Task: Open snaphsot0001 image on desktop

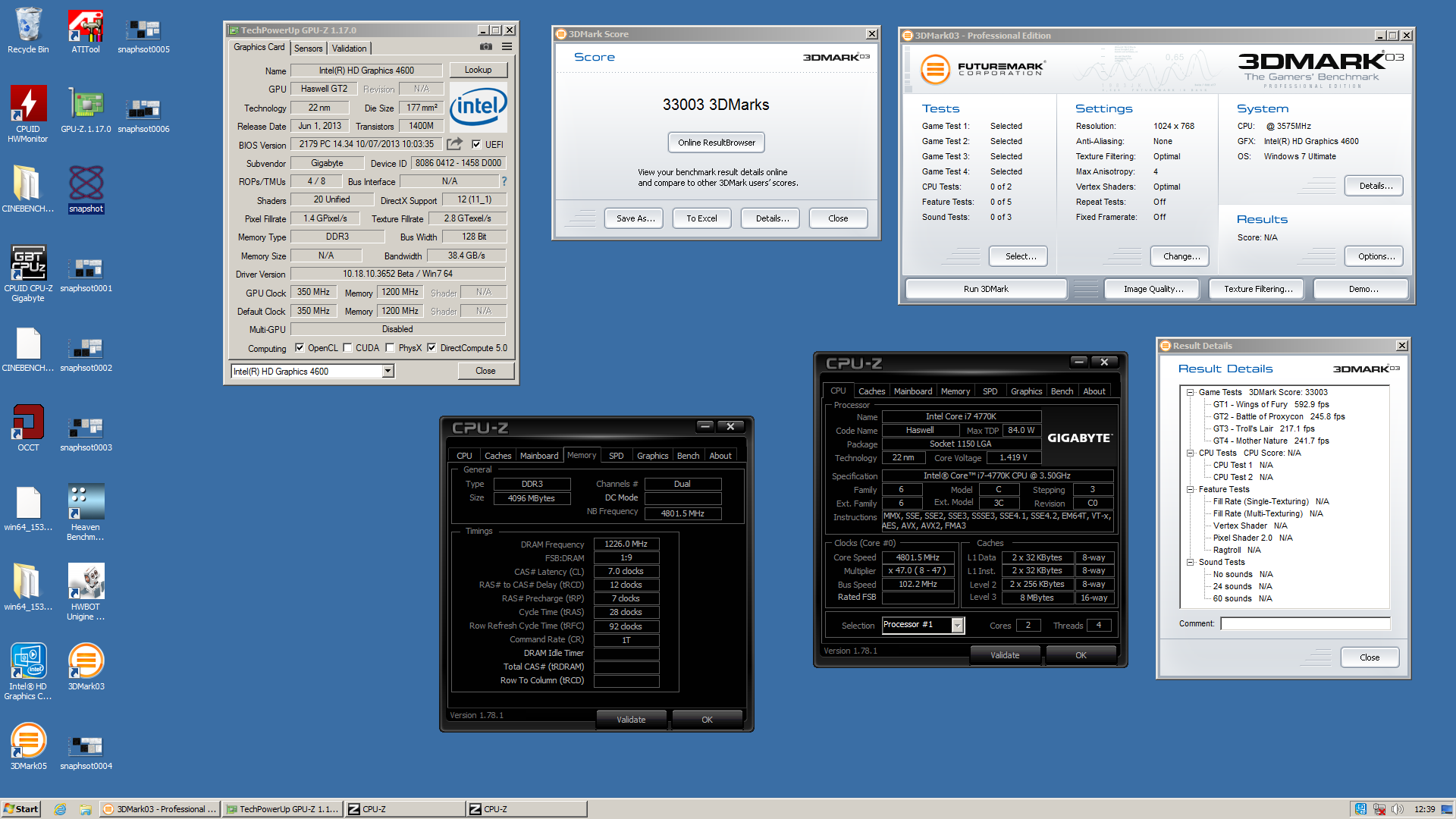Action: tap(86, 273)
